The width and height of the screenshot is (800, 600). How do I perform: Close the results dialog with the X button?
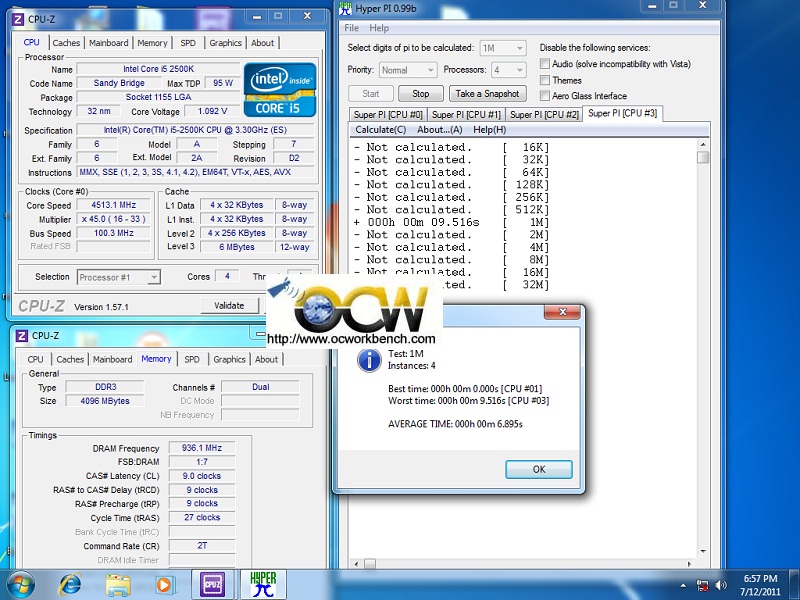[562, 312]
